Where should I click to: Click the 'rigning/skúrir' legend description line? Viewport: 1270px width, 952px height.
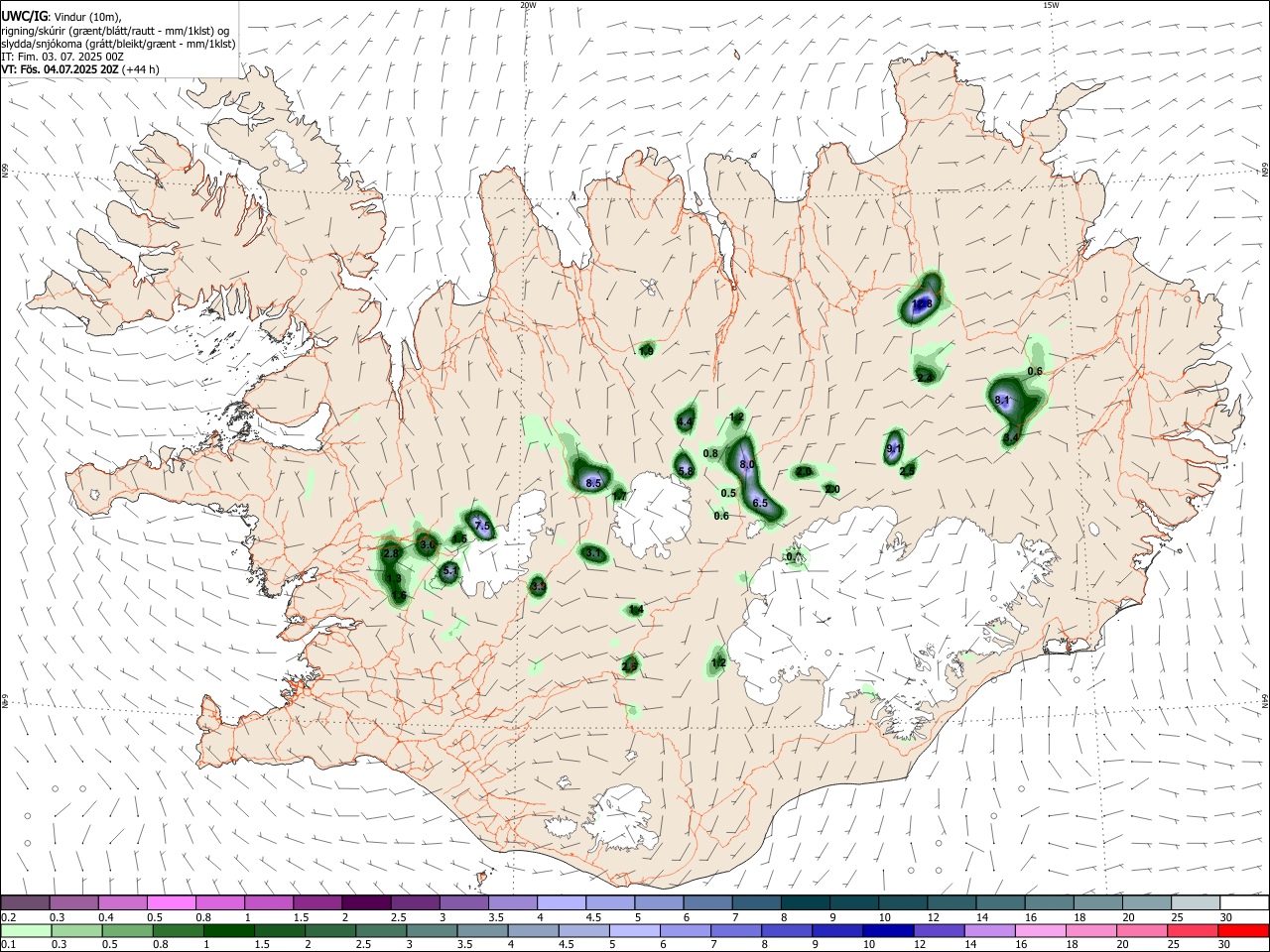tap(117, 31)
